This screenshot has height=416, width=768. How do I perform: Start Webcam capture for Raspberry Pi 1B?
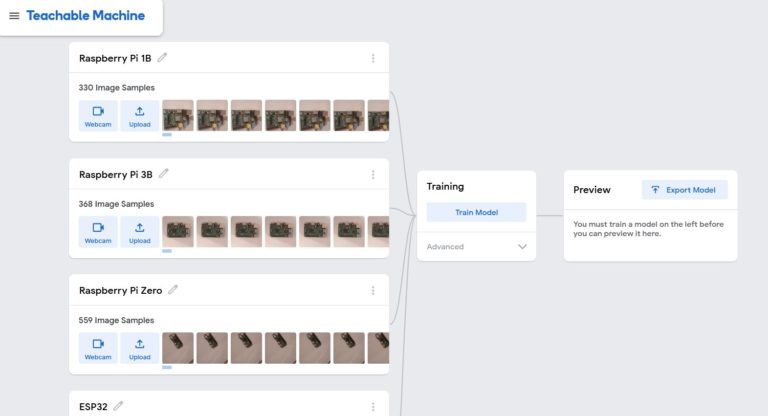point(98,116)
